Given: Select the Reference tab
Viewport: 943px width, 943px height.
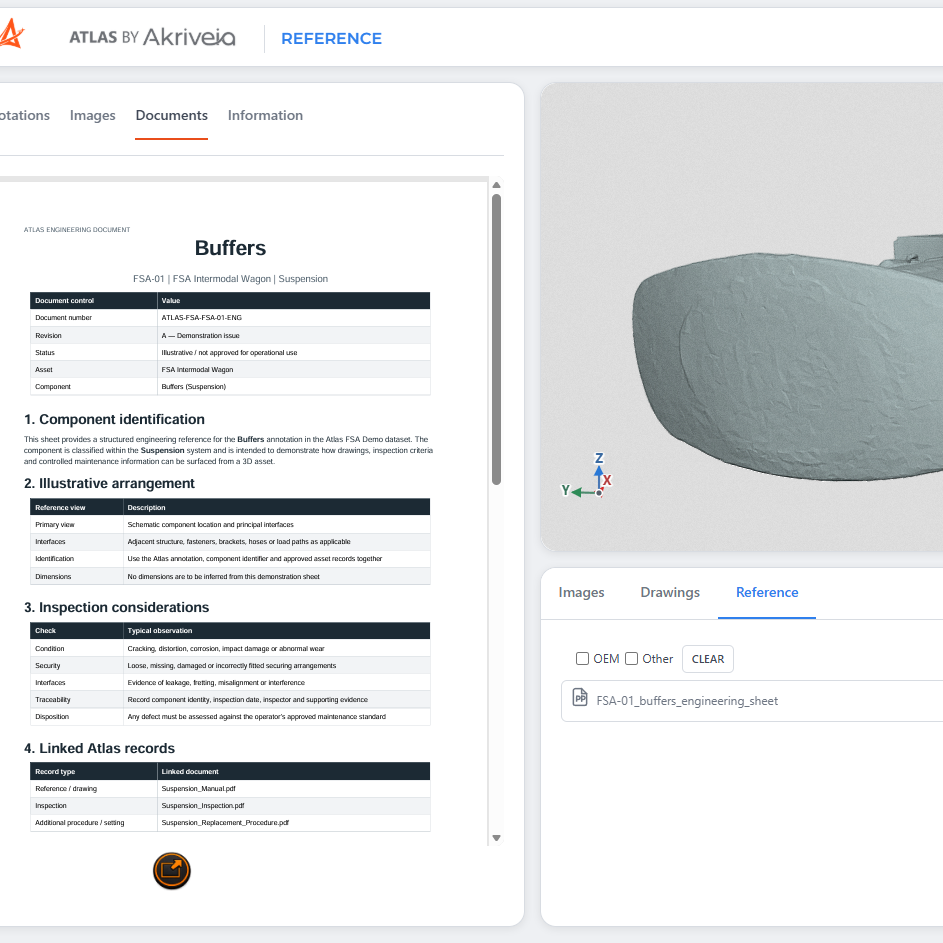Looking at the screenshot, I should click(x=767, y=592).
